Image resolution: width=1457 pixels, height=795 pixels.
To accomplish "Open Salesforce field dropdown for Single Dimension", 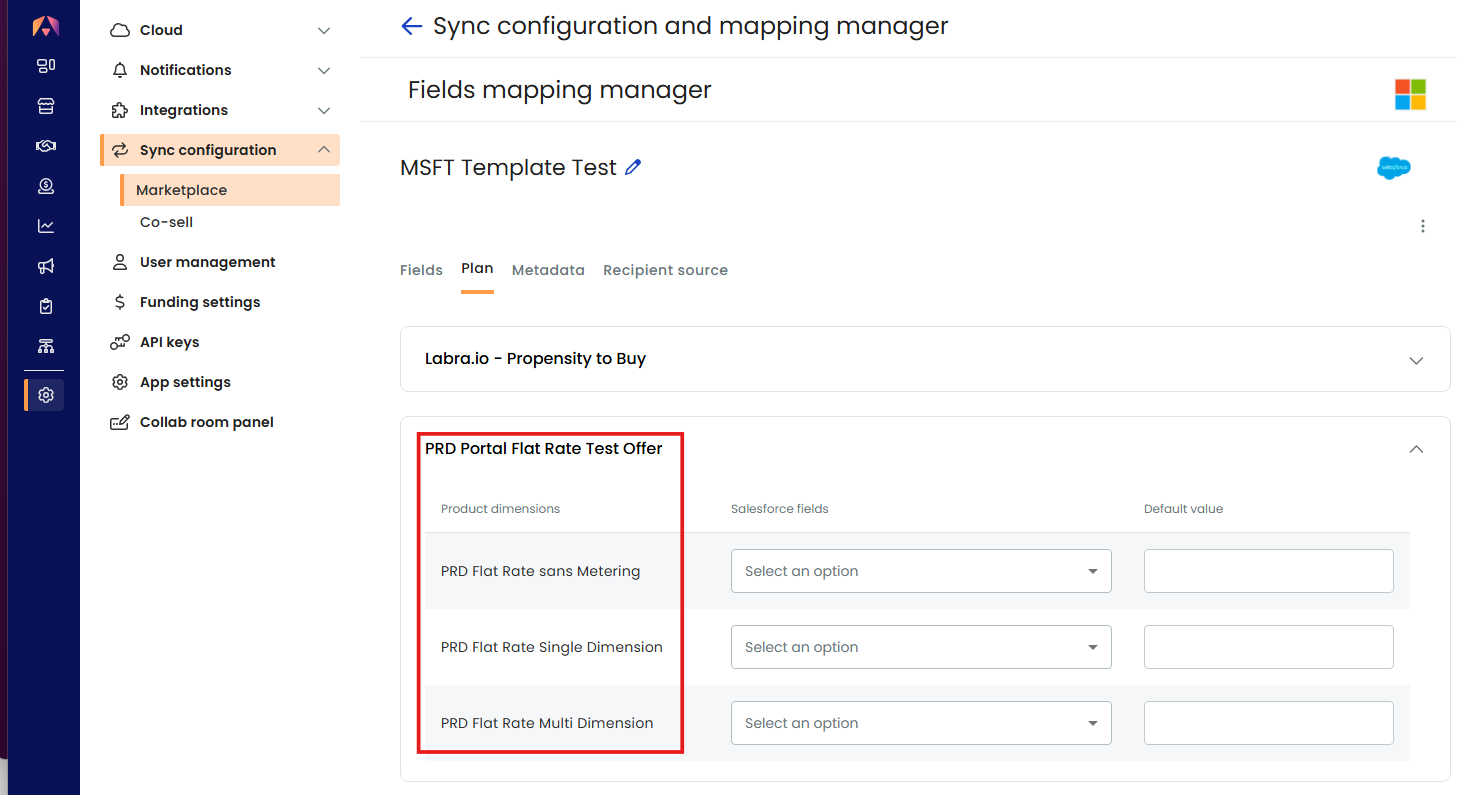I will click(x=921, y=647).
